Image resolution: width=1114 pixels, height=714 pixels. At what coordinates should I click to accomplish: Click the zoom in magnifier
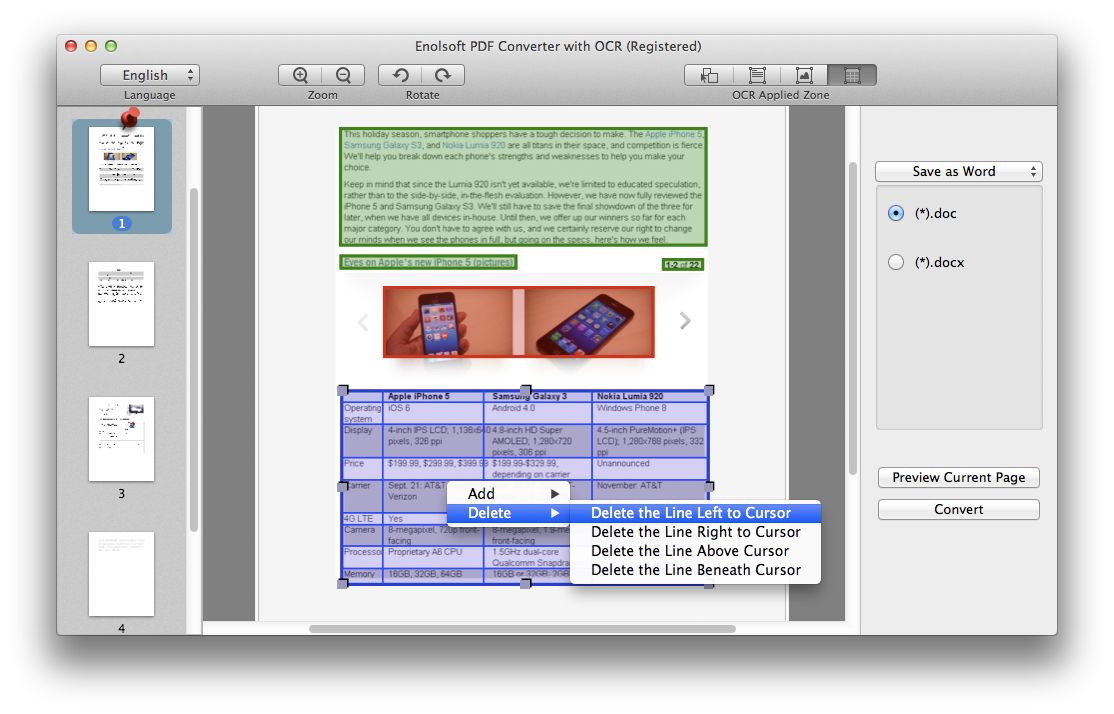[x=301, y=75]
